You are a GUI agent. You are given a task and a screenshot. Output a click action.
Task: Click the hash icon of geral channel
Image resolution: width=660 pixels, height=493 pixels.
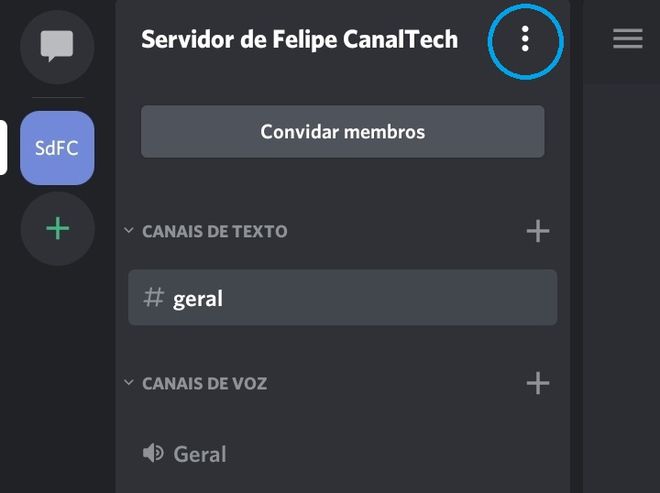tap(153, 297)
